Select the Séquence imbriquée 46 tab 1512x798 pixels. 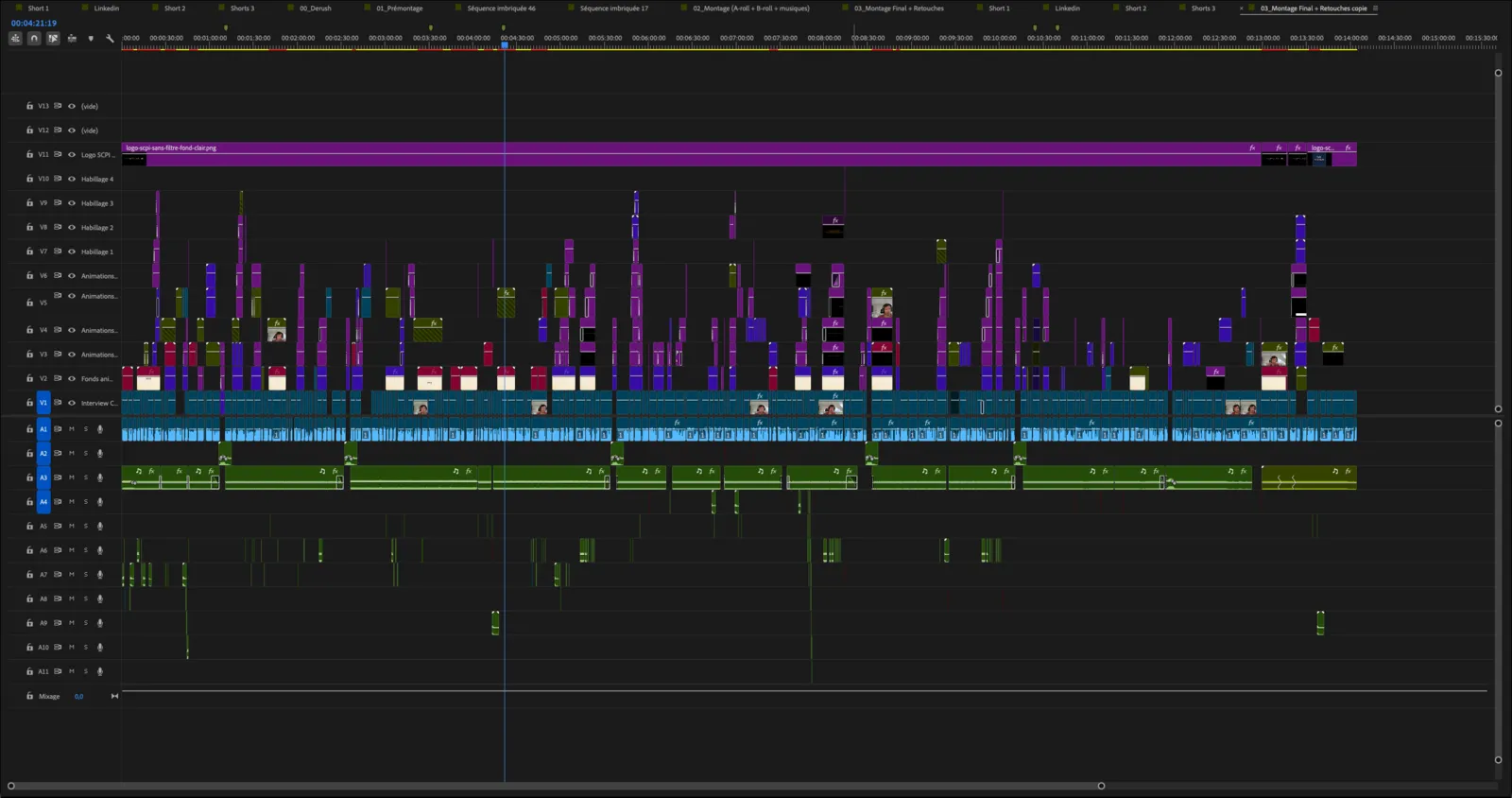pyautogui.click(x=501, y=9)
